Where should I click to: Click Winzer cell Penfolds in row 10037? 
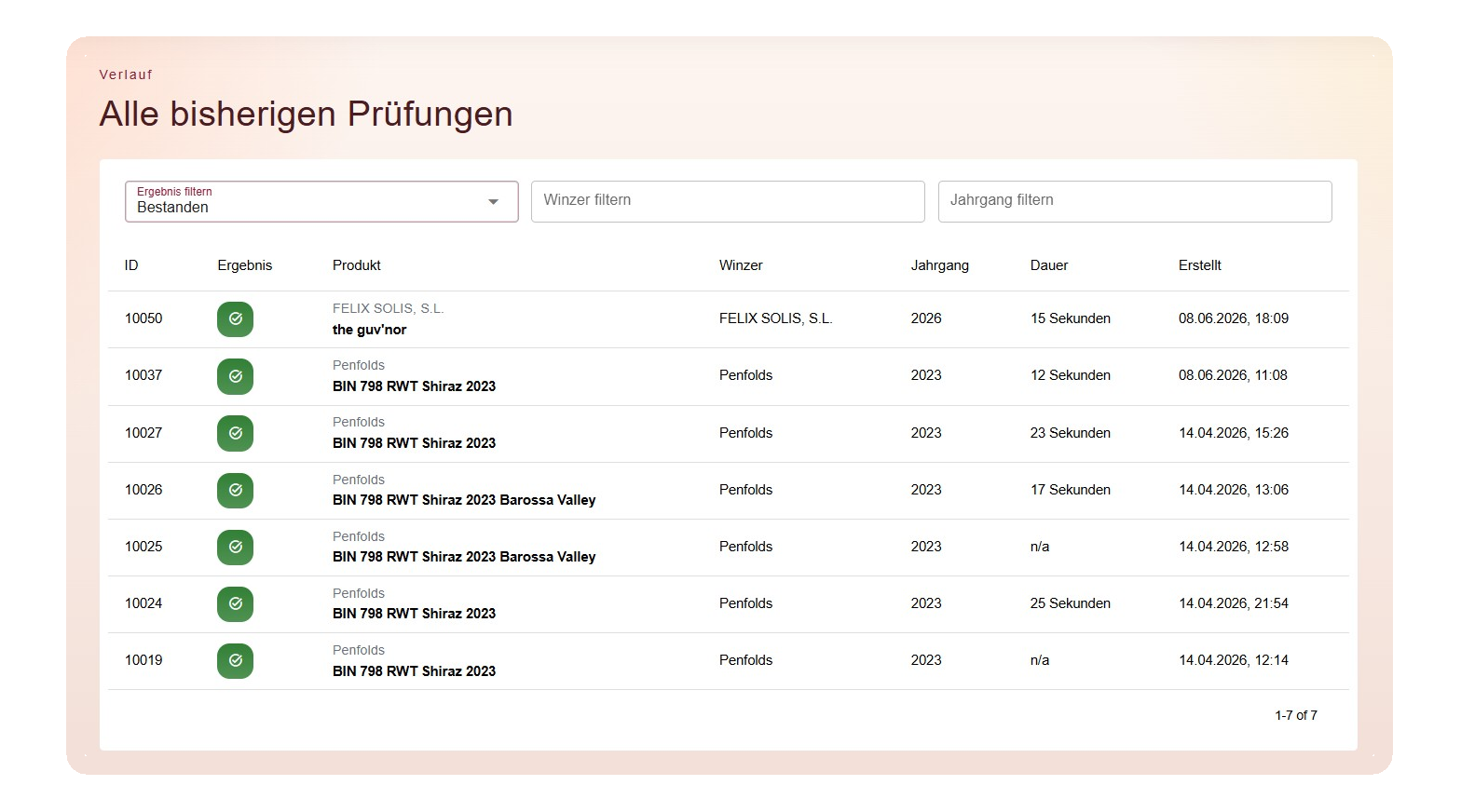746,375
